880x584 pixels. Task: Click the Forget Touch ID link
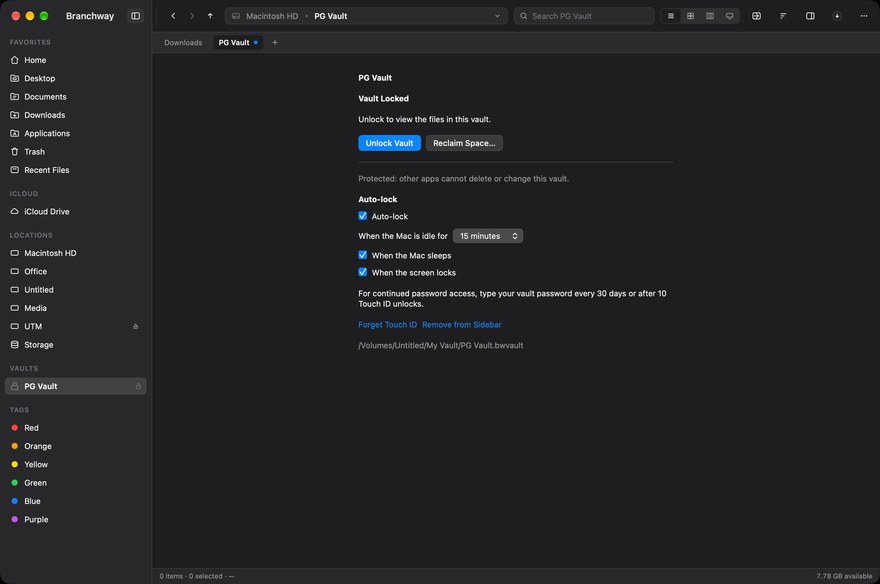point(388,325)
